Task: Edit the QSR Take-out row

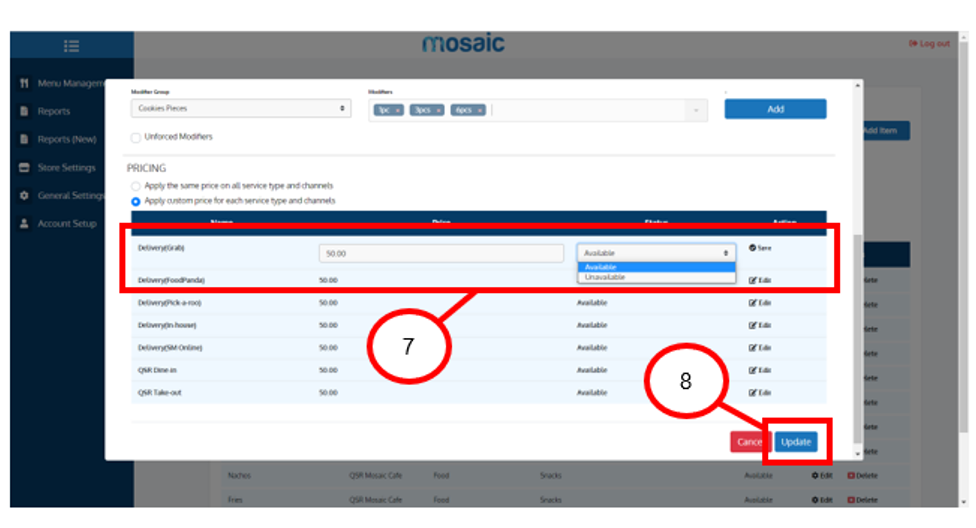Action: pyautogui.click(x=760, y=392)
